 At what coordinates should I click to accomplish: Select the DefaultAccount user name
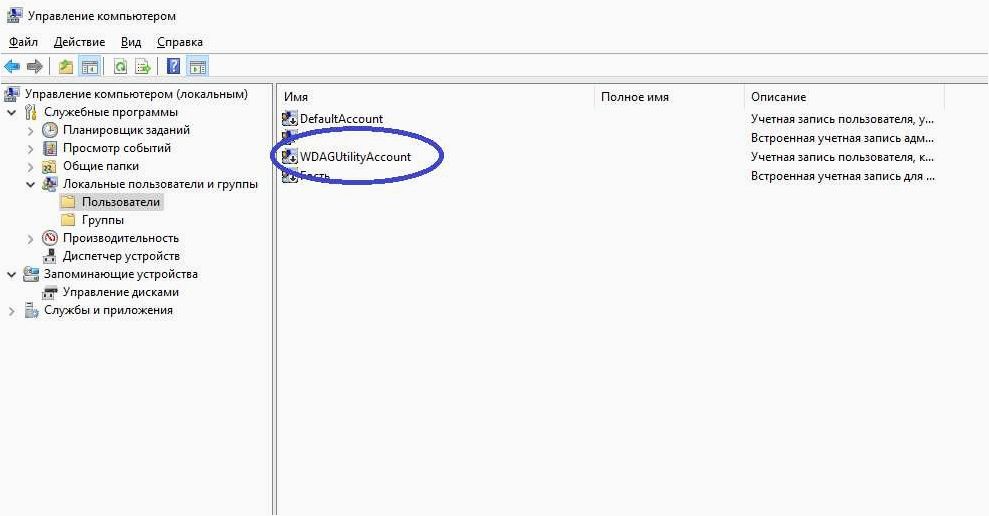point(341,119)
